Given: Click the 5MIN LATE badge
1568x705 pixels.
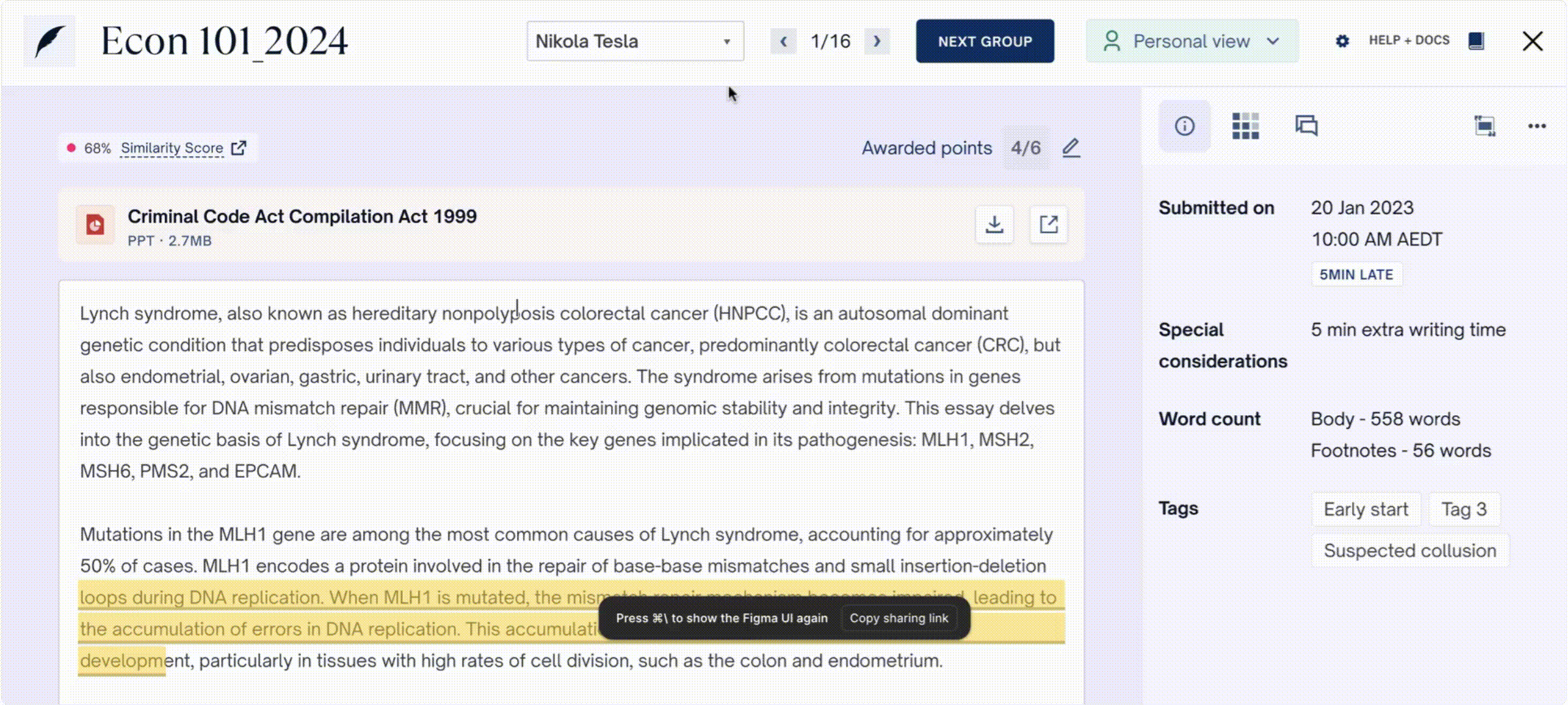Looking at the screenshot, I should coord(1356,274).
